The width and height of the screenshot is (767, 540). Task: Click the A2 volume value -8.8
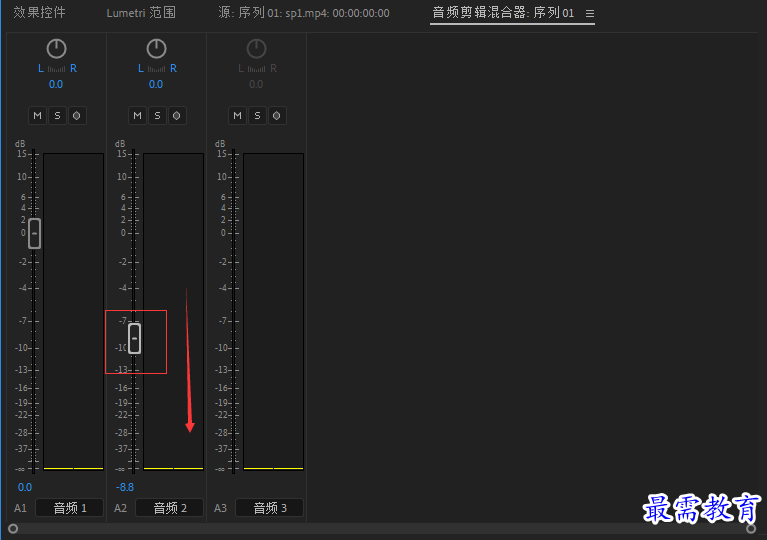(x=125, y=487)
